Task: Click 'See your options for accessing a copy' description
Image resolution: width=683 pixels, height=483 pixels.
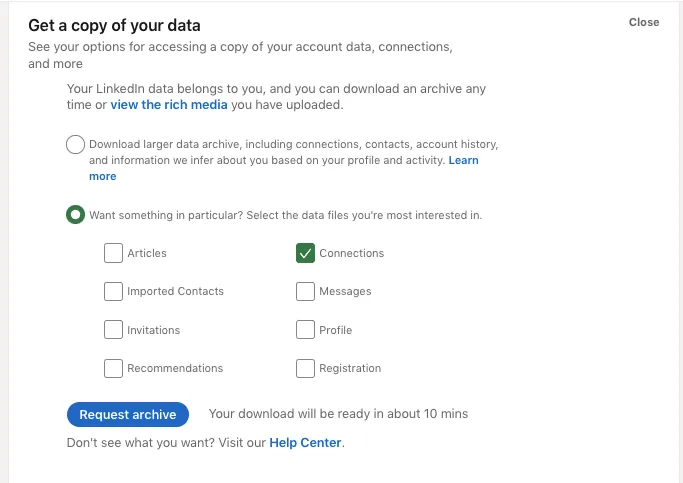Action: [240, 55]
